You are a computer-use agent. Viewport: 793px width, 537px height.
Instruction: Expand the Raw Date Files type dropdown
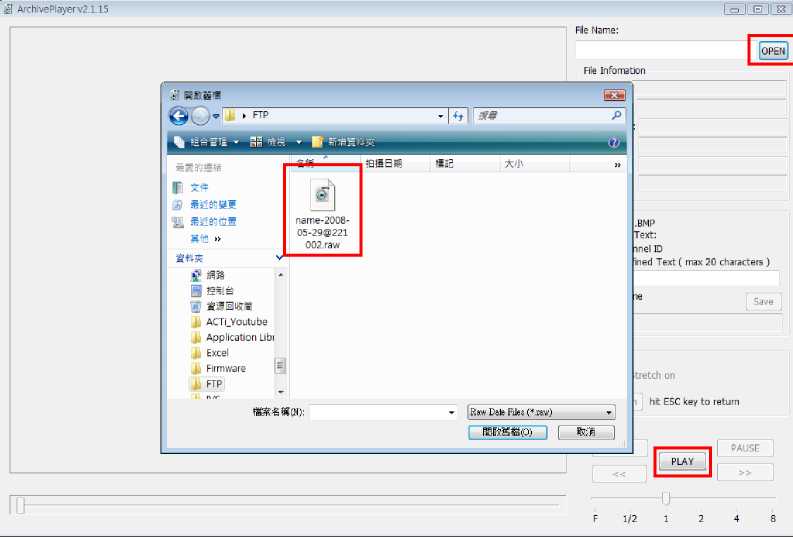[609, 412]
